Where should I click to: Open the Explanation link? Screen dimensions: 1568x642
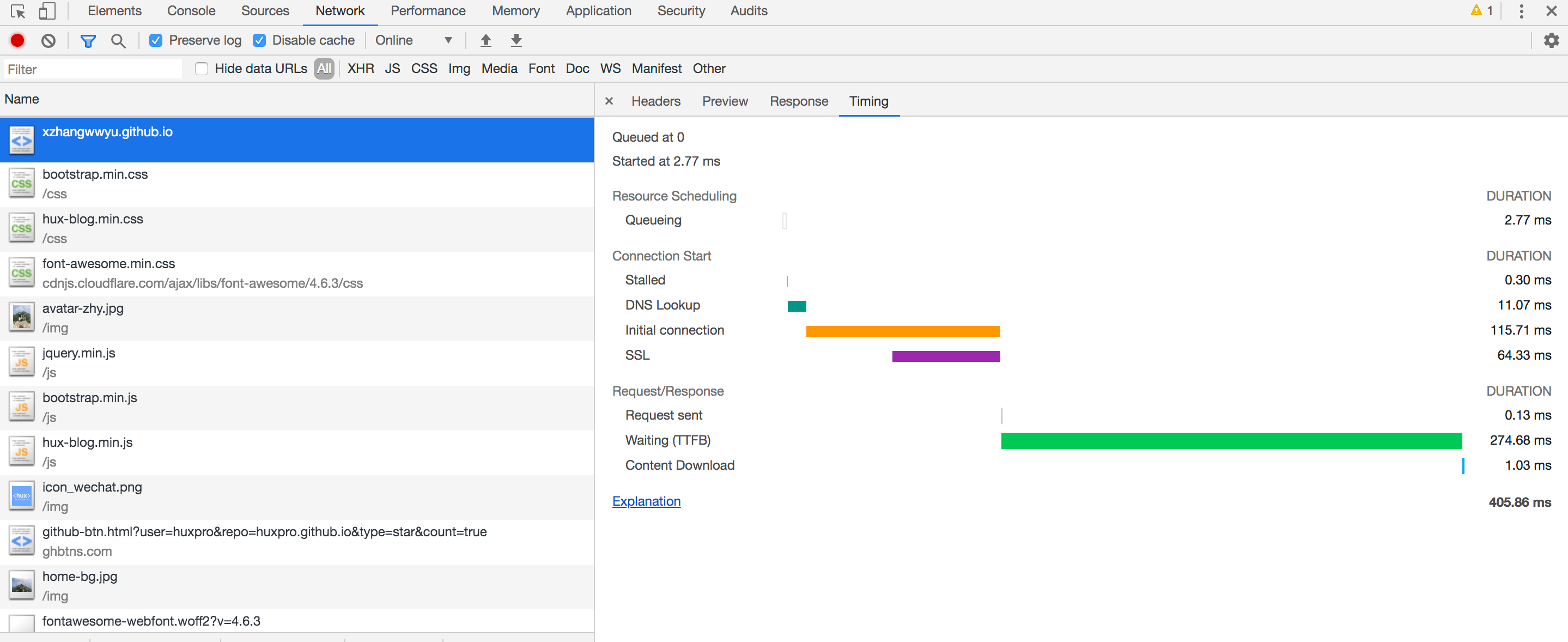coord(646,501)
